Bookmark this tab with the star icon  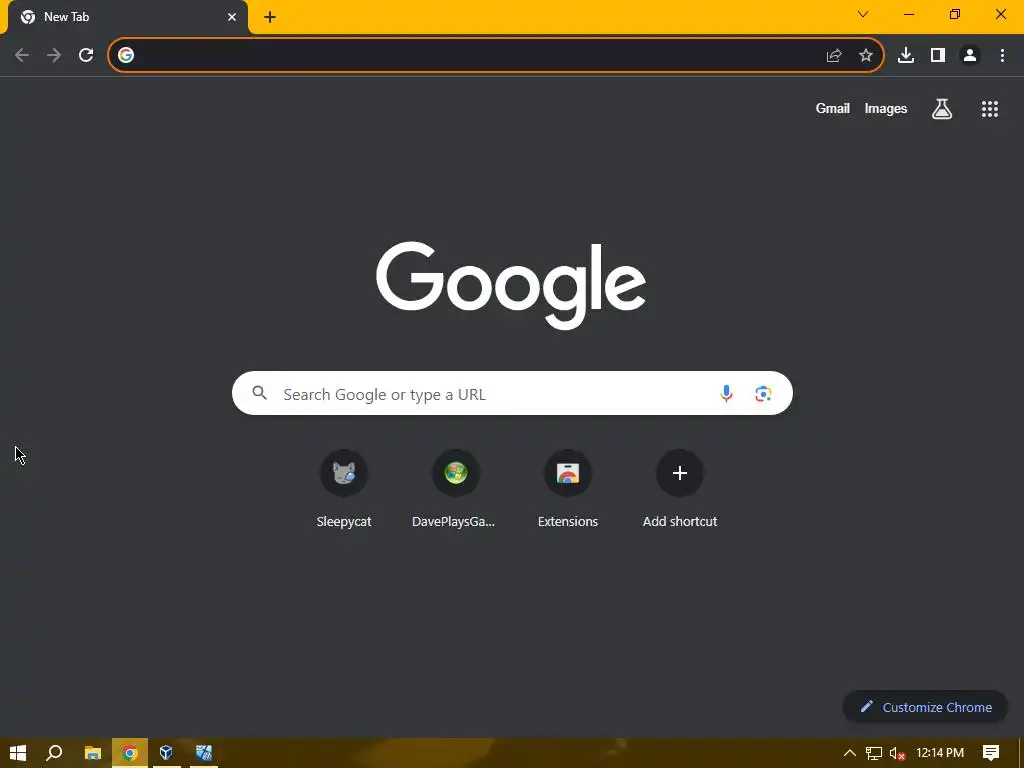pyautogui.click(x=866, y=56)
